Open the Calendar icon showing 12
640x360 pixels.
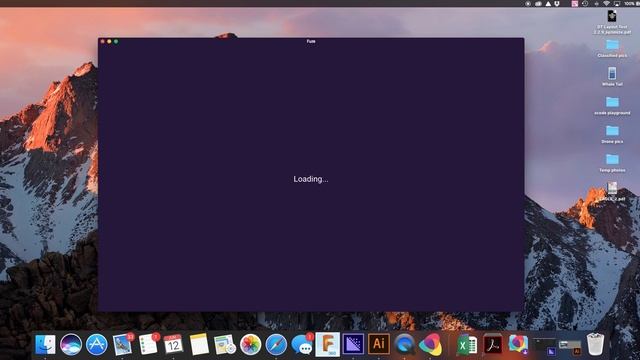pos(173,344)
